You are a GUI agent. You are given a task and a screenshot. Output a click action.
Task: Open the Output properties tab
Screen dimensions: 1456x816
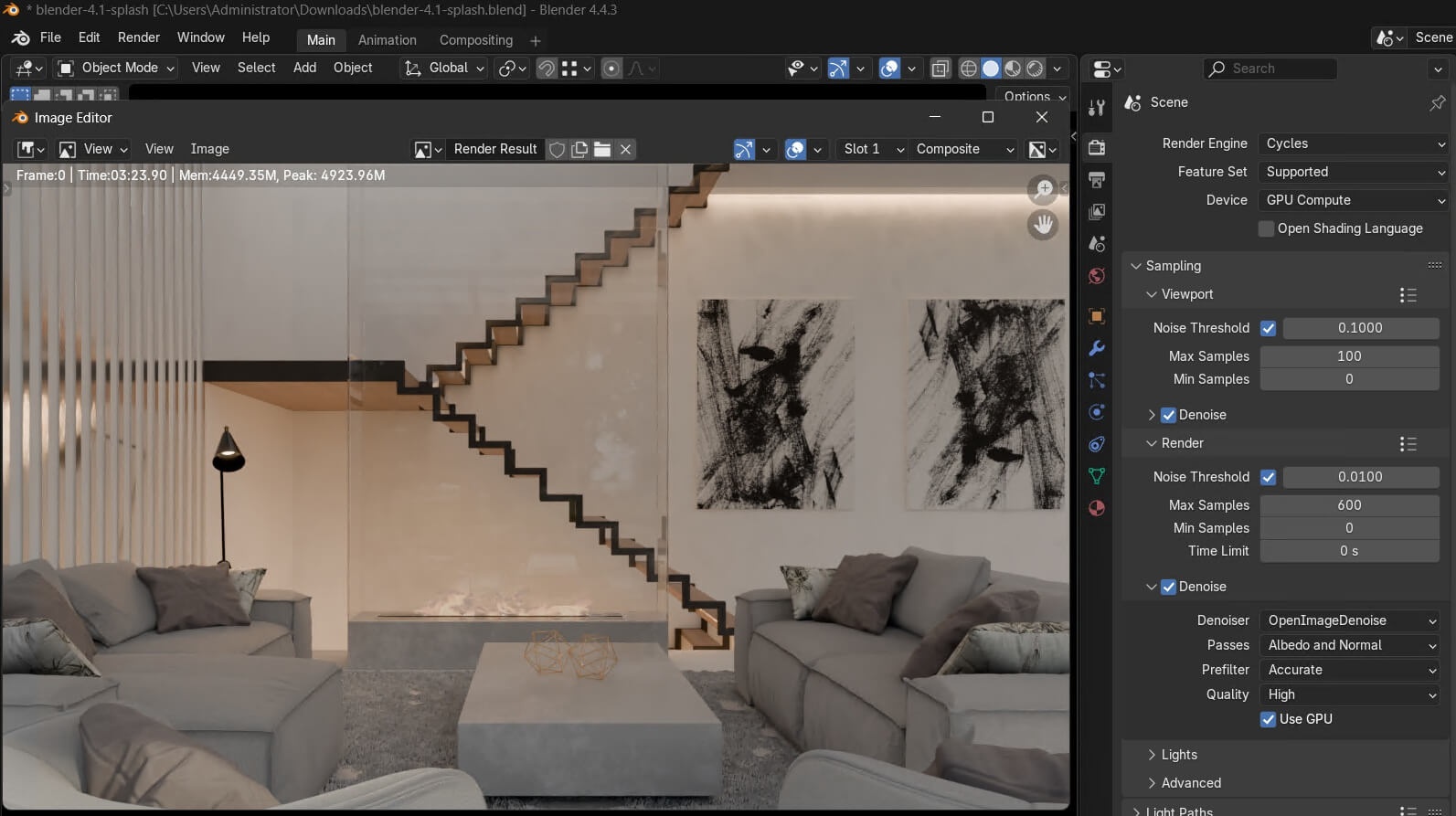(x=1097, y=180)
